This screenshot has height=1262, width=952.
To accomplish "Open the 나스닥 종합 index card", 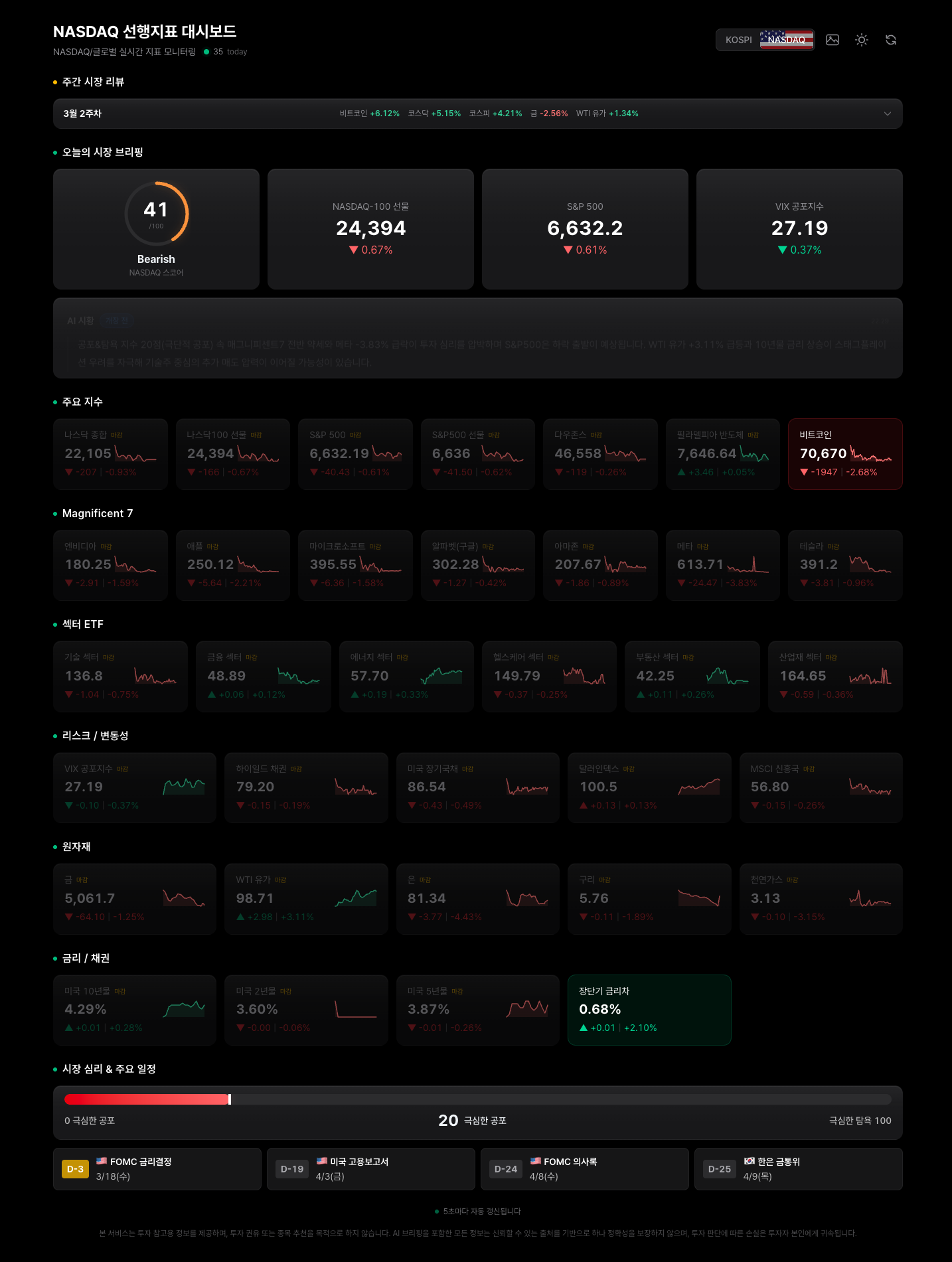I will (110, 454).
